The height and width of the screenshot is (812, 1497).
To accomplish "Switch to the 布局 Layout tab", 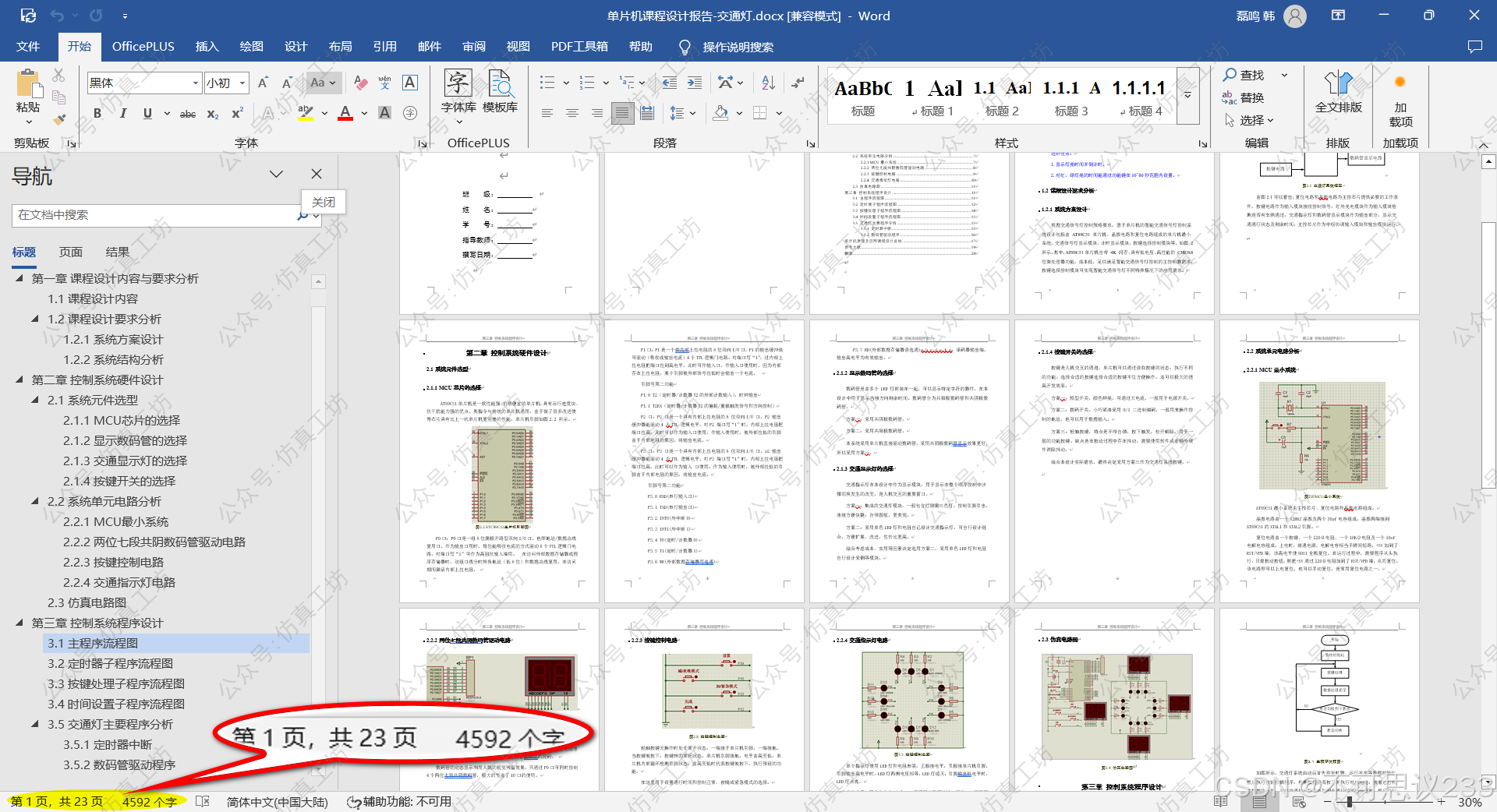I will [x=340, y=47].
